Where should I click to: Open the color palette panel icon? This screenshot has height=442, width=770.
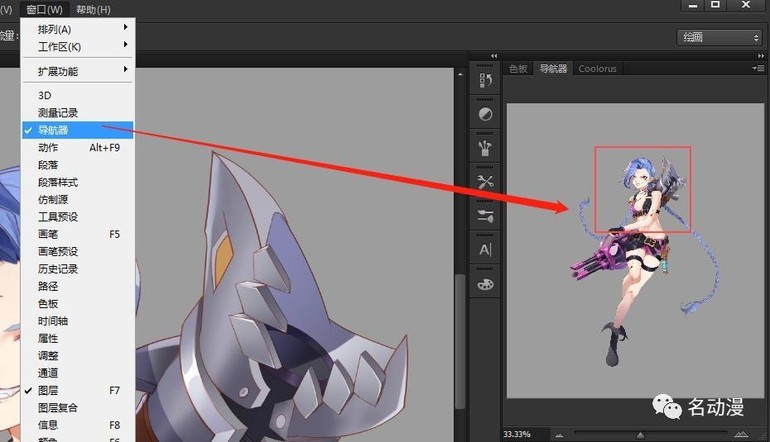[486, 284]
